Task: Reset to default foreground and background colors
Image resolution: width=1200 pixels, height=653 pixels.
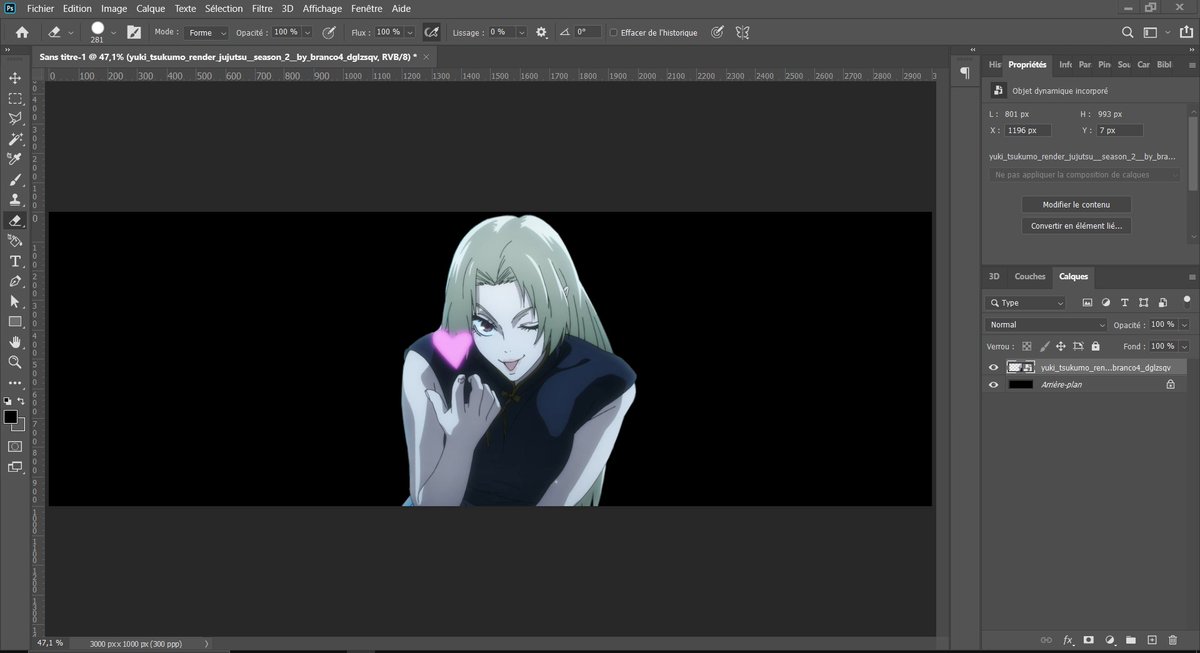Action: 8,401
